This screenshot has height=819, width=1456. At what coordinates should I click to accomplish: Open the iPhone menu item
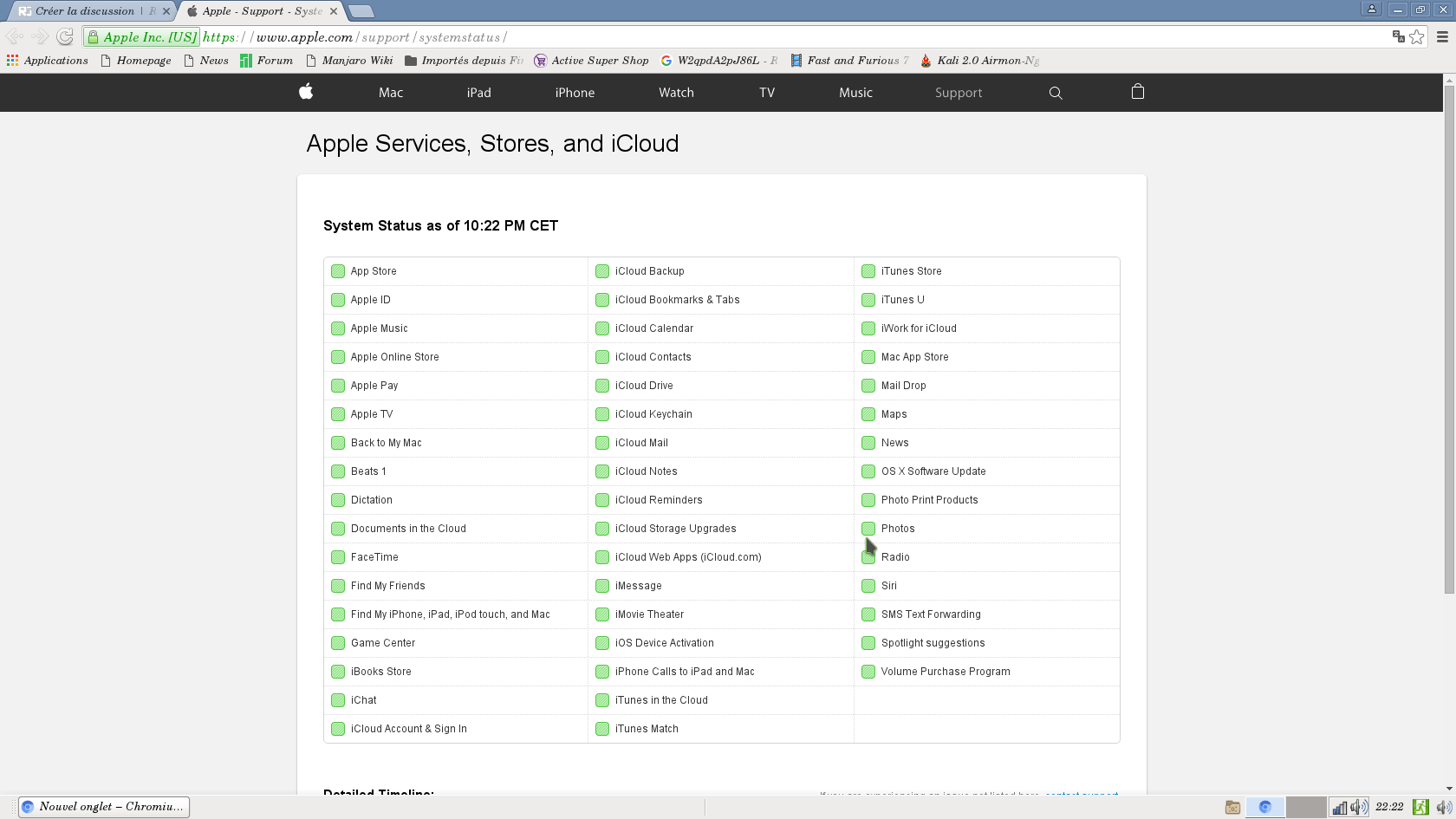coord(575,93)
